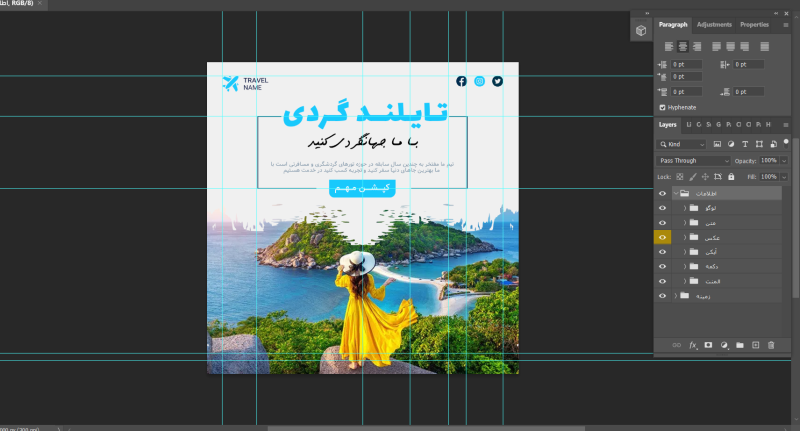Link layers using the chain icon
Screen dimensions: 800x431
coord(677,345)
